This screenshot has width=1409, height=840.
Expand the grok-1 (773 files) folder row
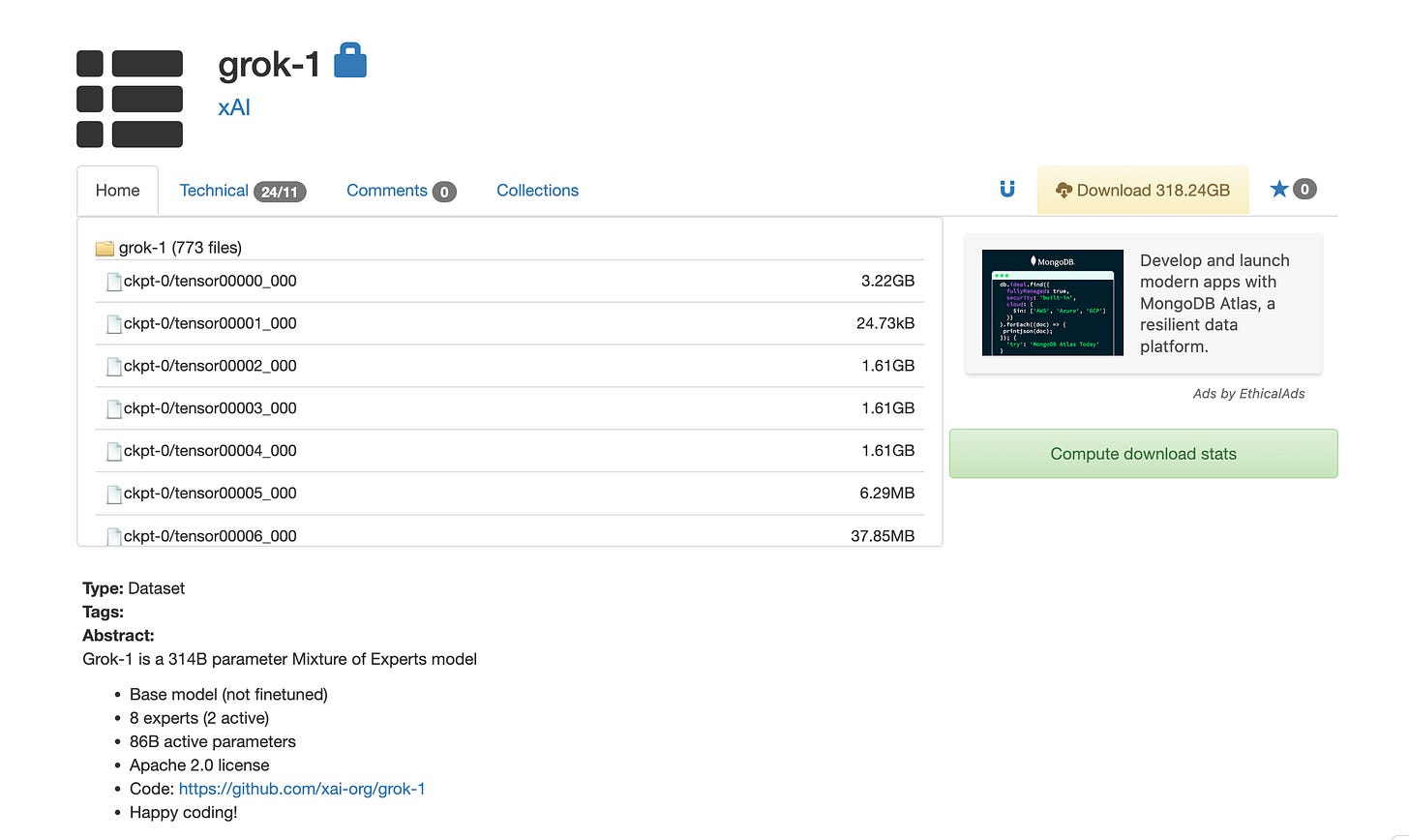point(510,248)
